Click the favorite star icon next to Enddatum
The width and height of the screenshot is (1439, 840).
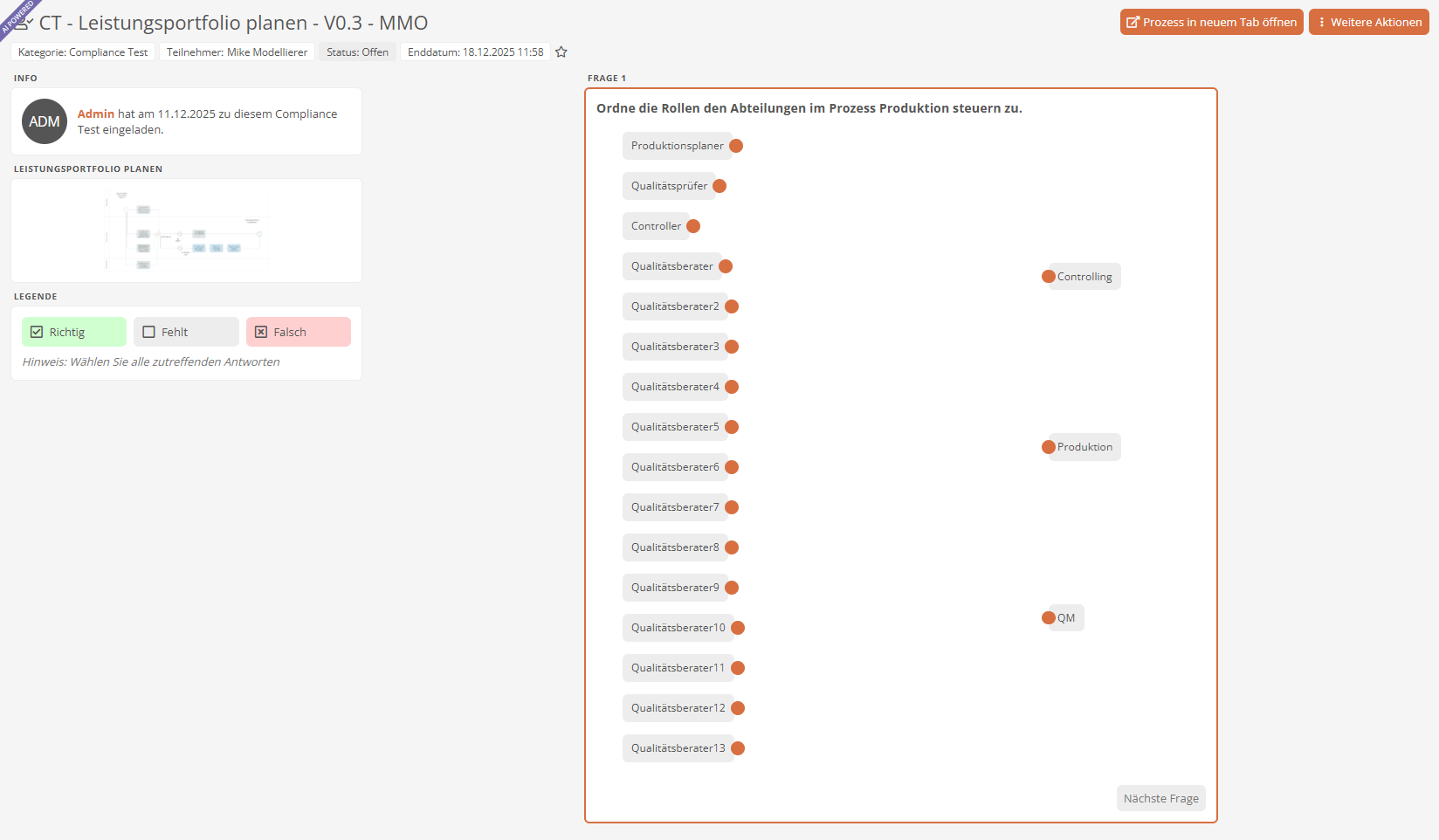(561, 52)
